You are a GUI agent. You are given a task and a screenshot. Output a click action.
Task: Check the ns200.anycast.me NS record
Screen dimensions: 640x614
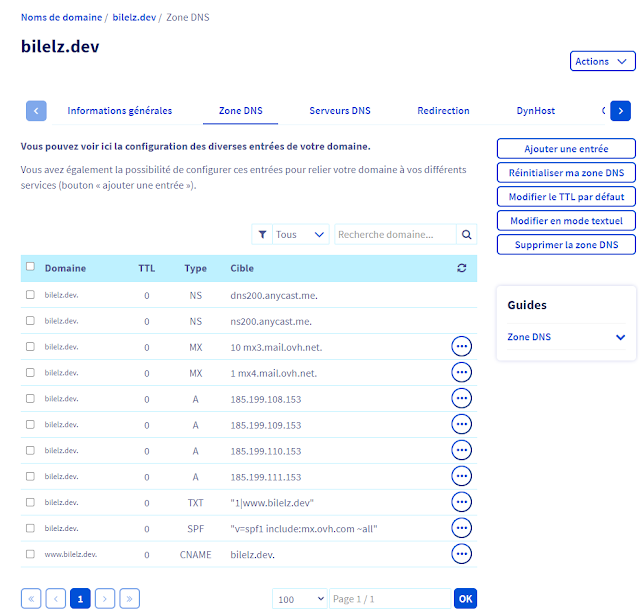coord(30,320)
